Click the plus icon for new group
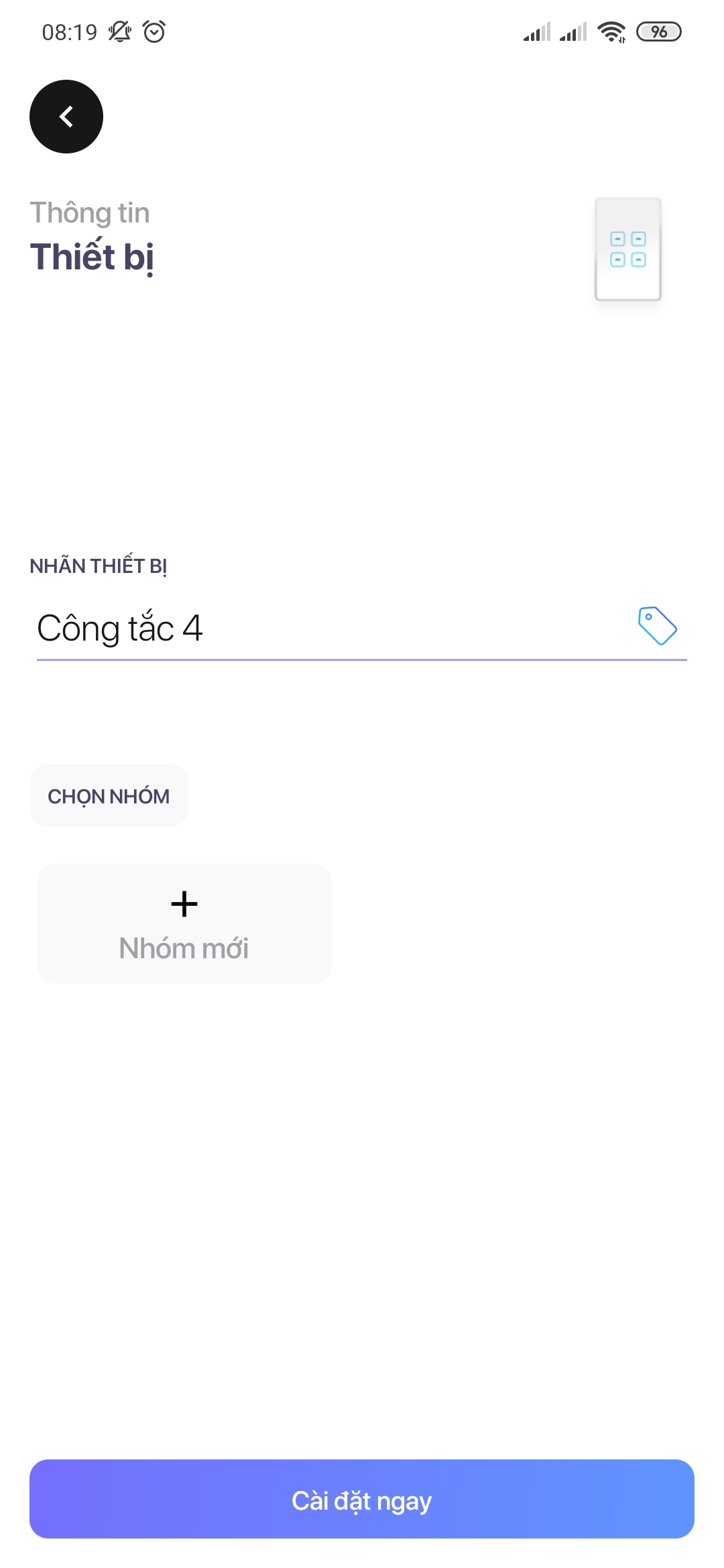This screenshot has height=1568, width=724. click(x=184, y=904)
